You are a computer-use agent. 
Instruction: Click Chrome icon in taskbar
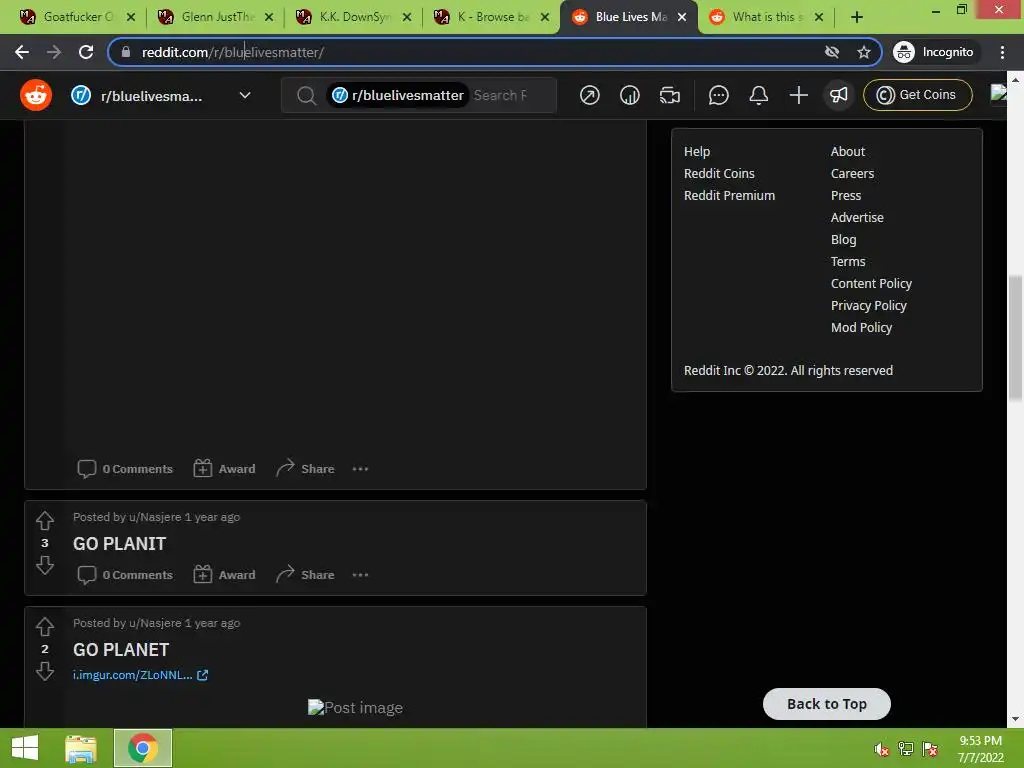pyautogui.click(x=143, y=748)
